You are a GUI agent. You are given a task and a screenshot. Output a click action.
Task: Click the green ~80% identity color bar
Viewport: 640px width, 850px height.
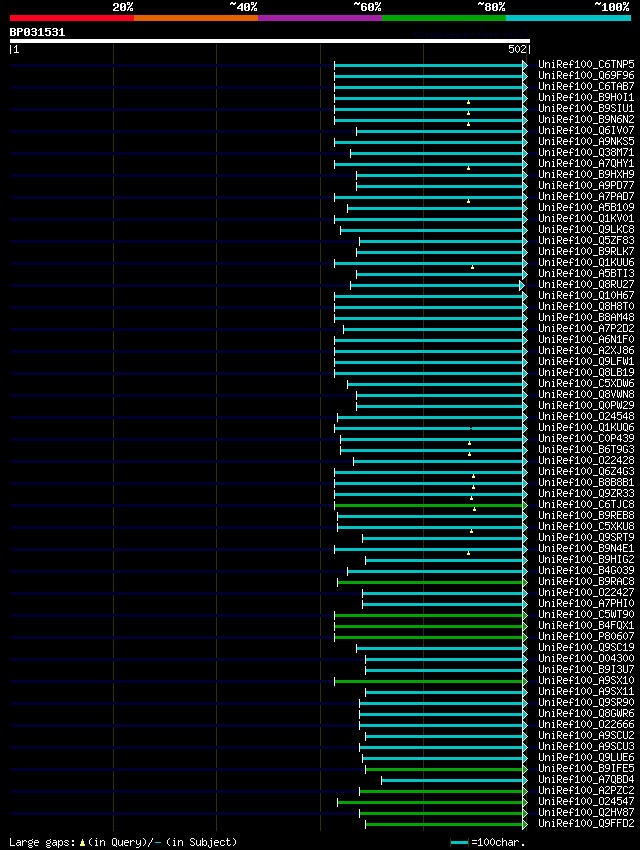click(x=444, y=18)
